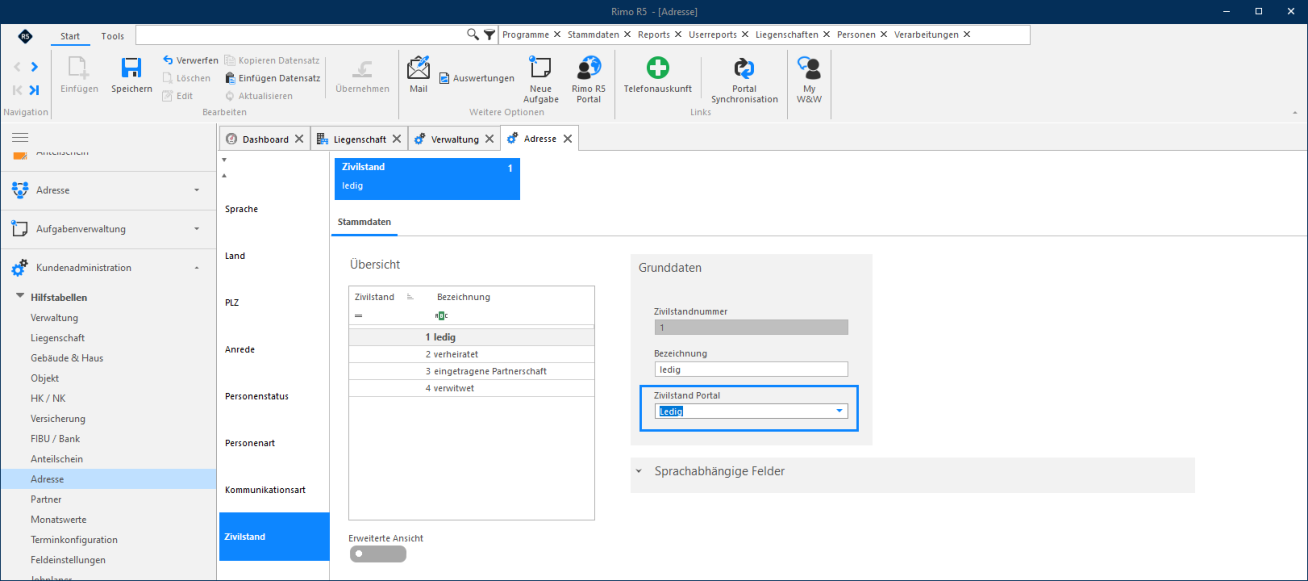Click the ribbon search input box
Viewport: 1308px width, 581px height.
coord(300,34)
